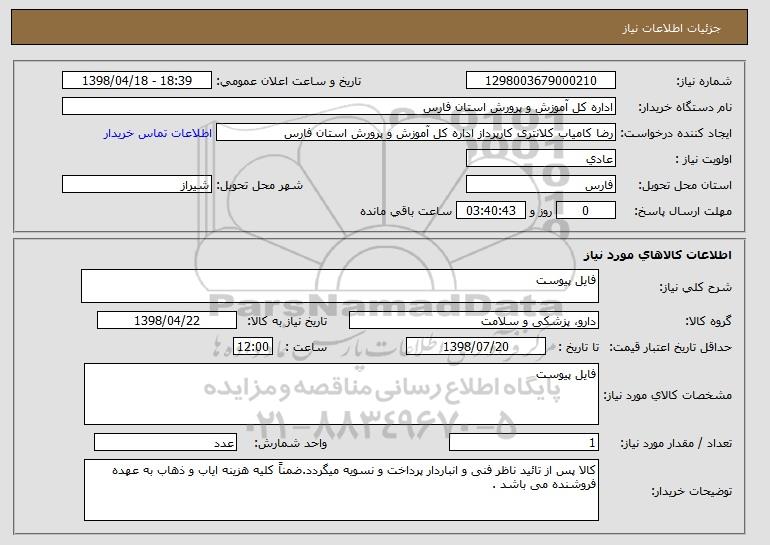Click the label اولویت نیاز
The height and width of the screenshot is (545, 770).
(x=703, y=160)
